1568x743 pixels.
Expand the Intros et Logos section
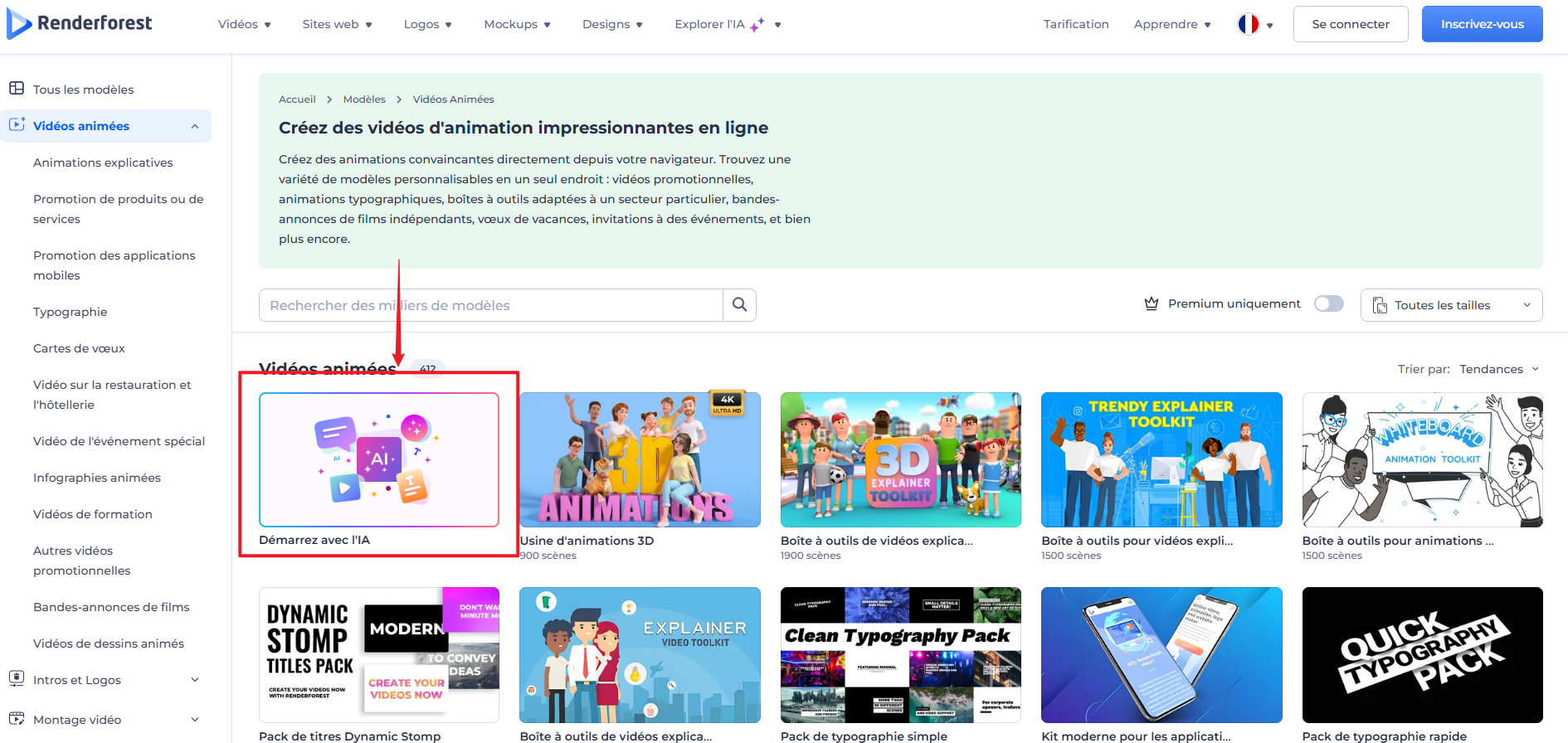(x=195, y=680)
